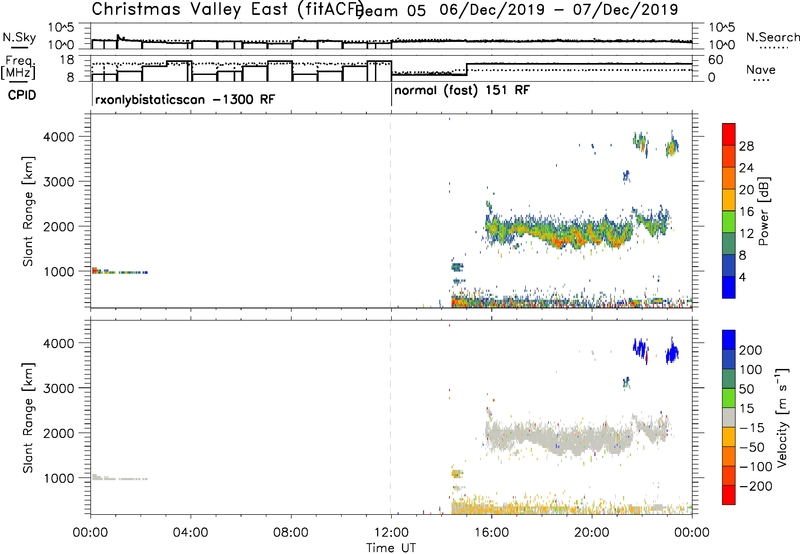Click the '1000' tick in the velocity panel

[60, 478]
